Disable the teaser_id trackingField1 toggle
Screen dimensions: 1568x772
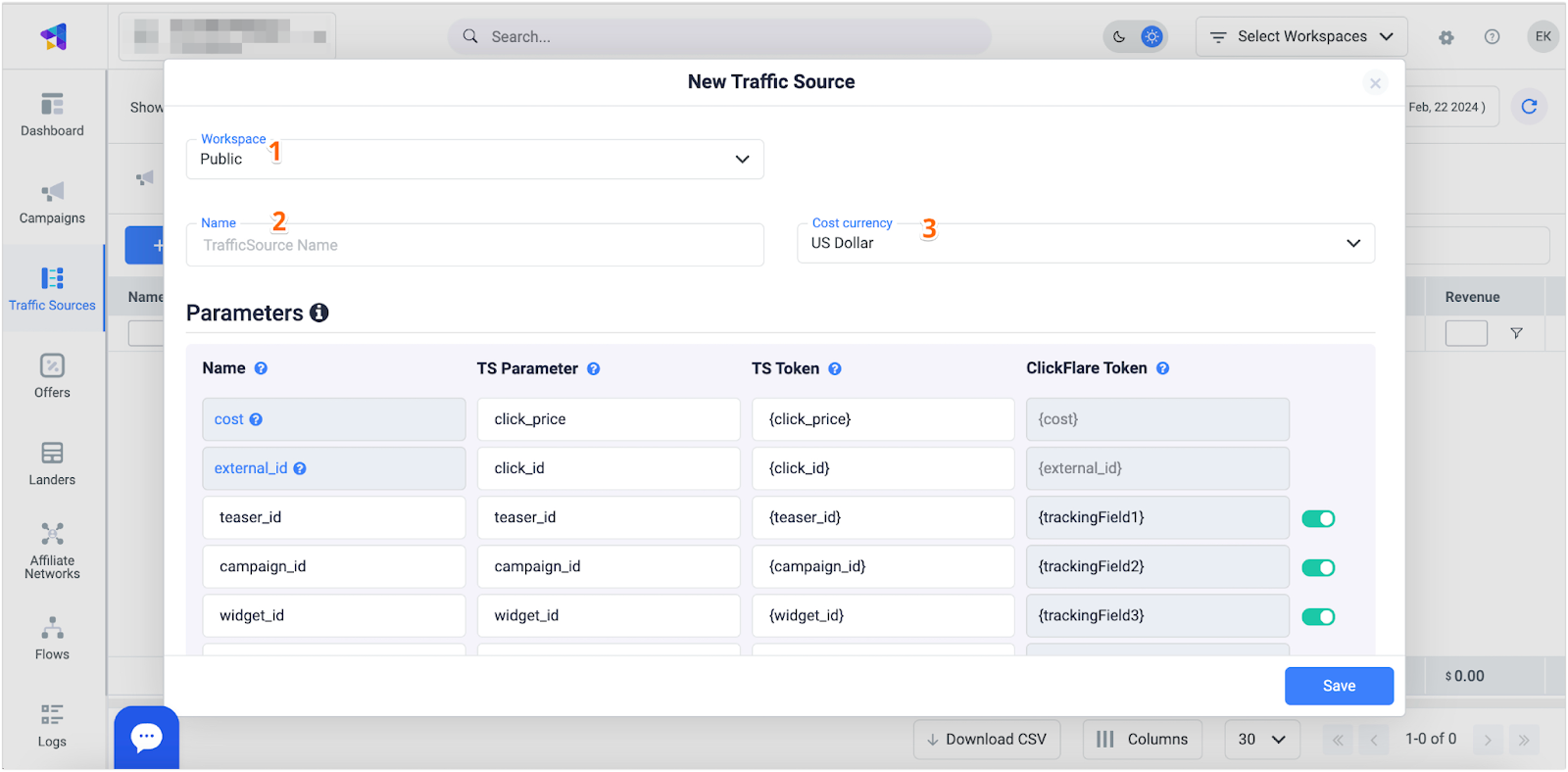[x=1318, y=518]
